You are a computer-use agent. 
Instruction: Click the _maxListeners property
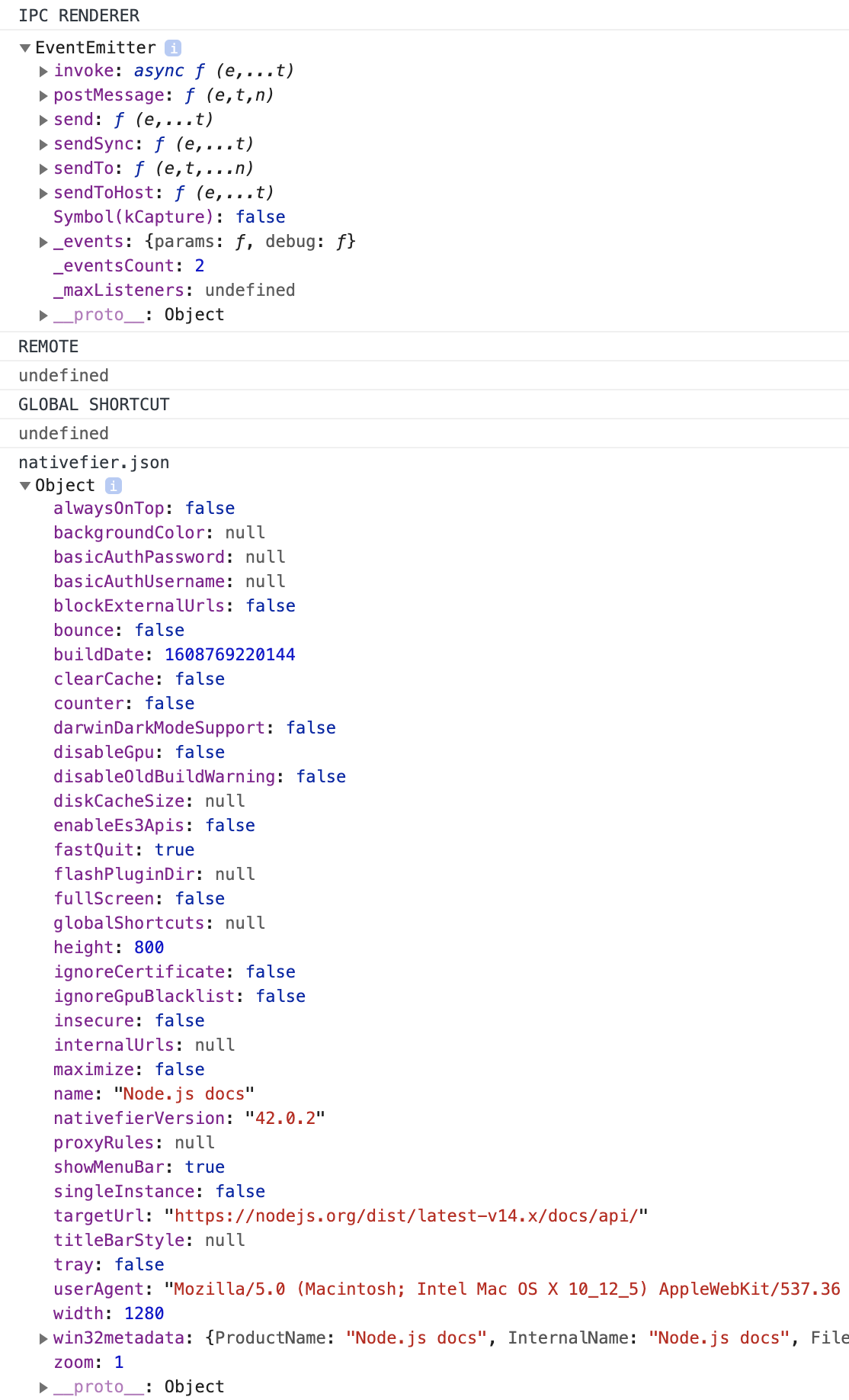[x=118, y=290]
